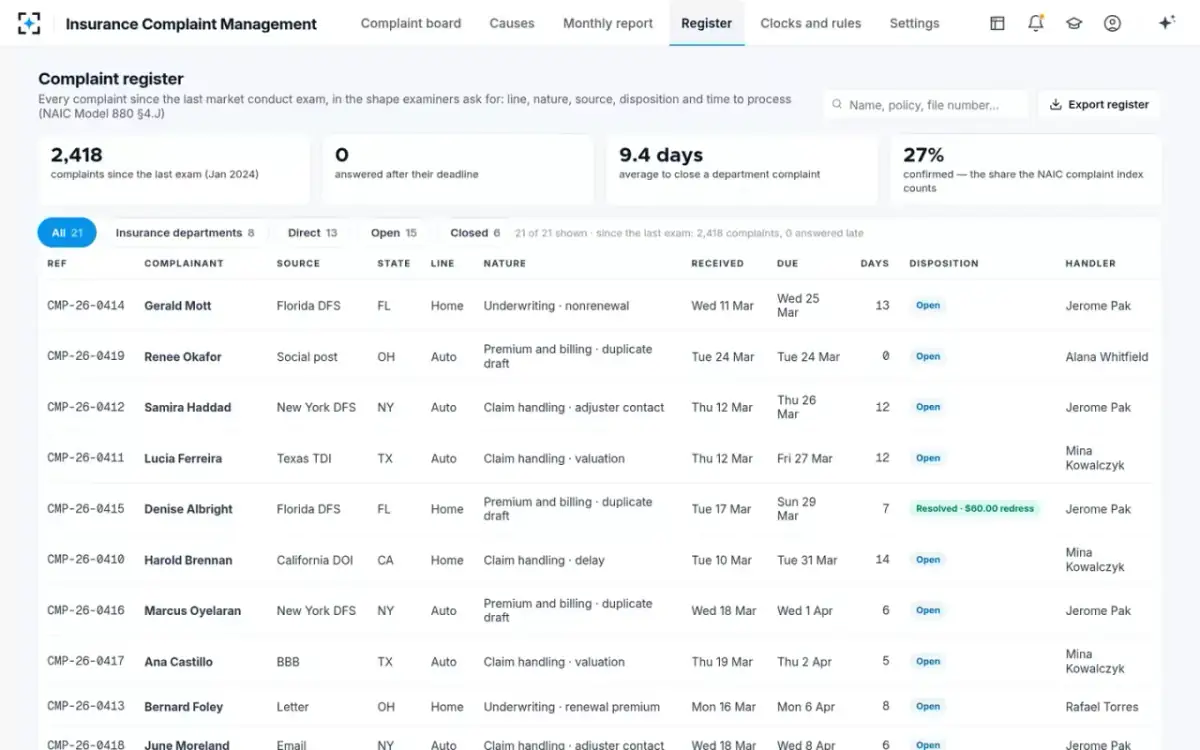Click Tue 31 Mar due date
Image resolution: width=1200 pixels, height=750 pixels.
point(807,560)
